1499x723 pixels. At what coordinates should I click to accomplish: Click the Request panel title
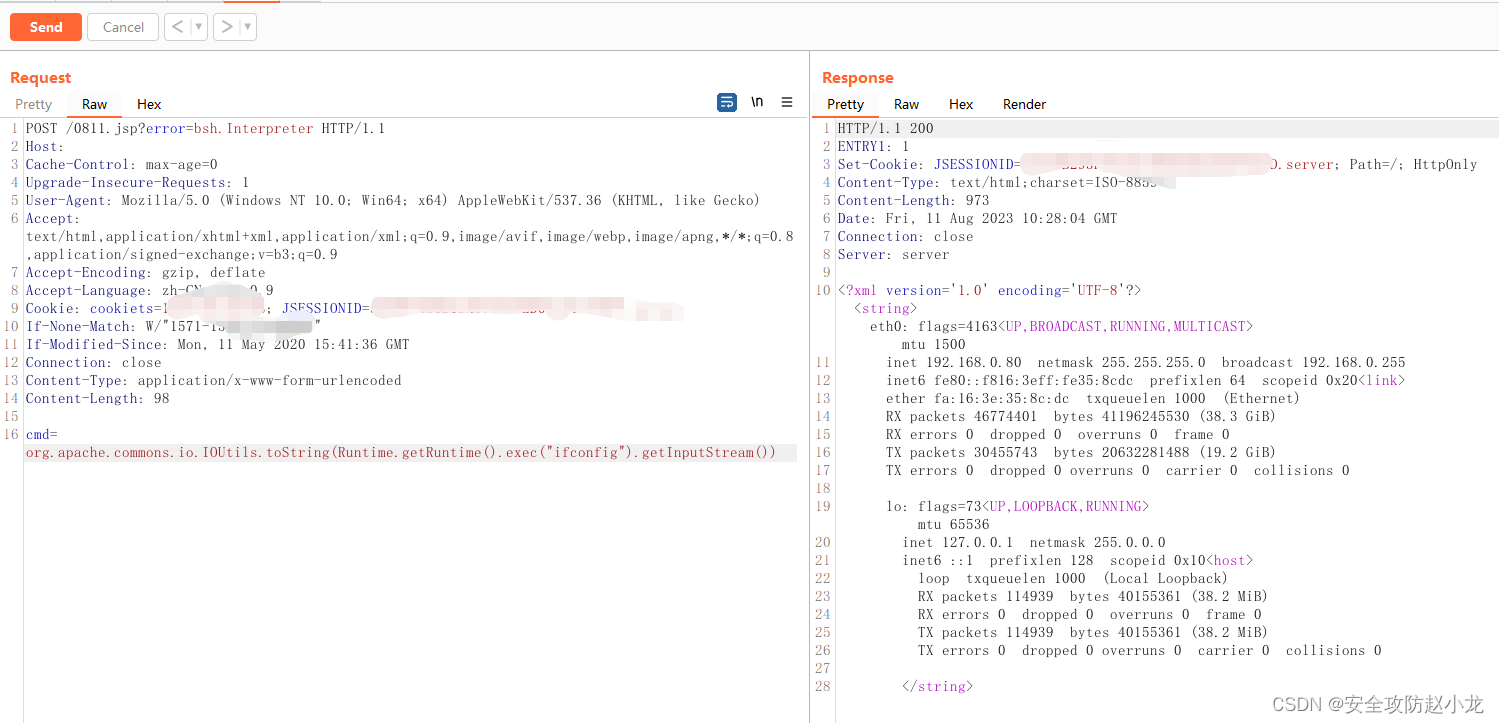(x=41, y=78)
